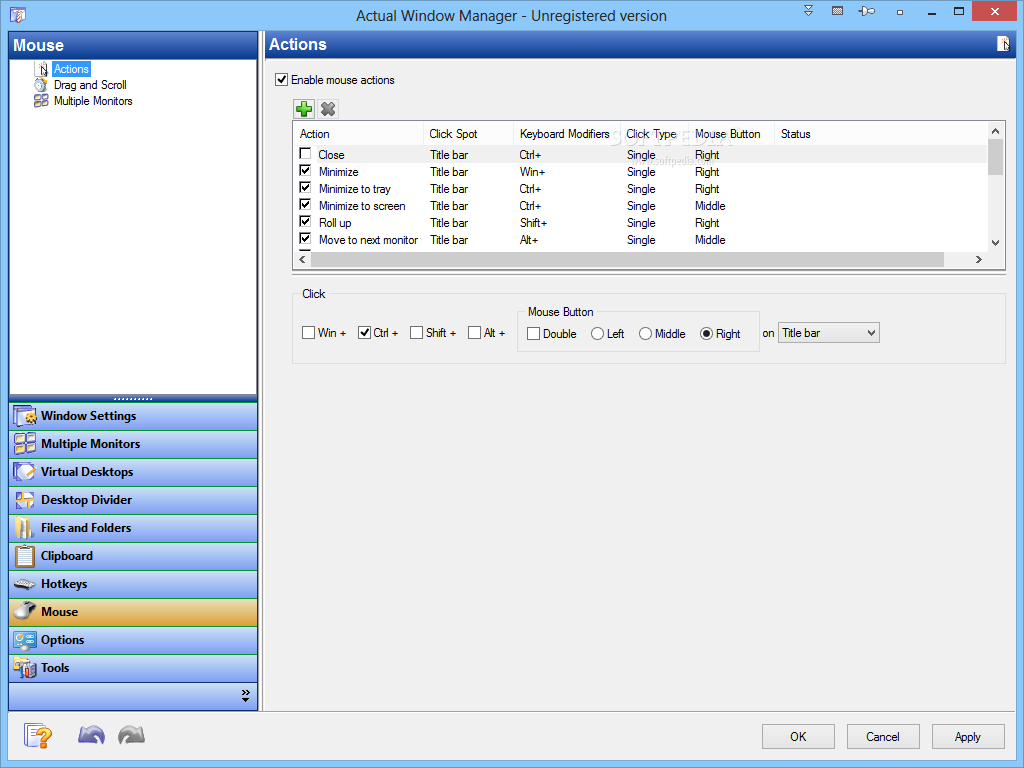Image resolution: width=1024 pixels, height=768 pixels.
Task: Click Shift+ modifier cell in Roll up row
Action: click(x=534, y=223)
